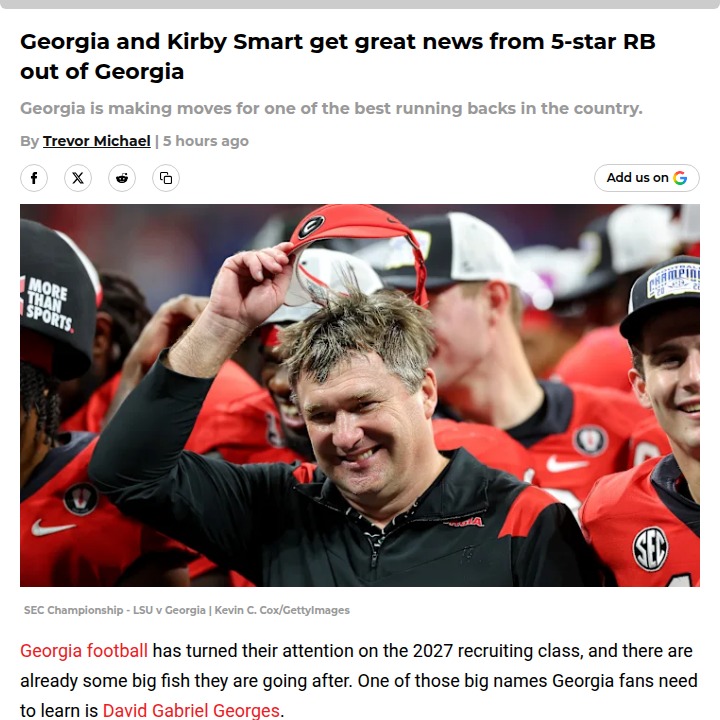Share the article on X

pos(78,178)
